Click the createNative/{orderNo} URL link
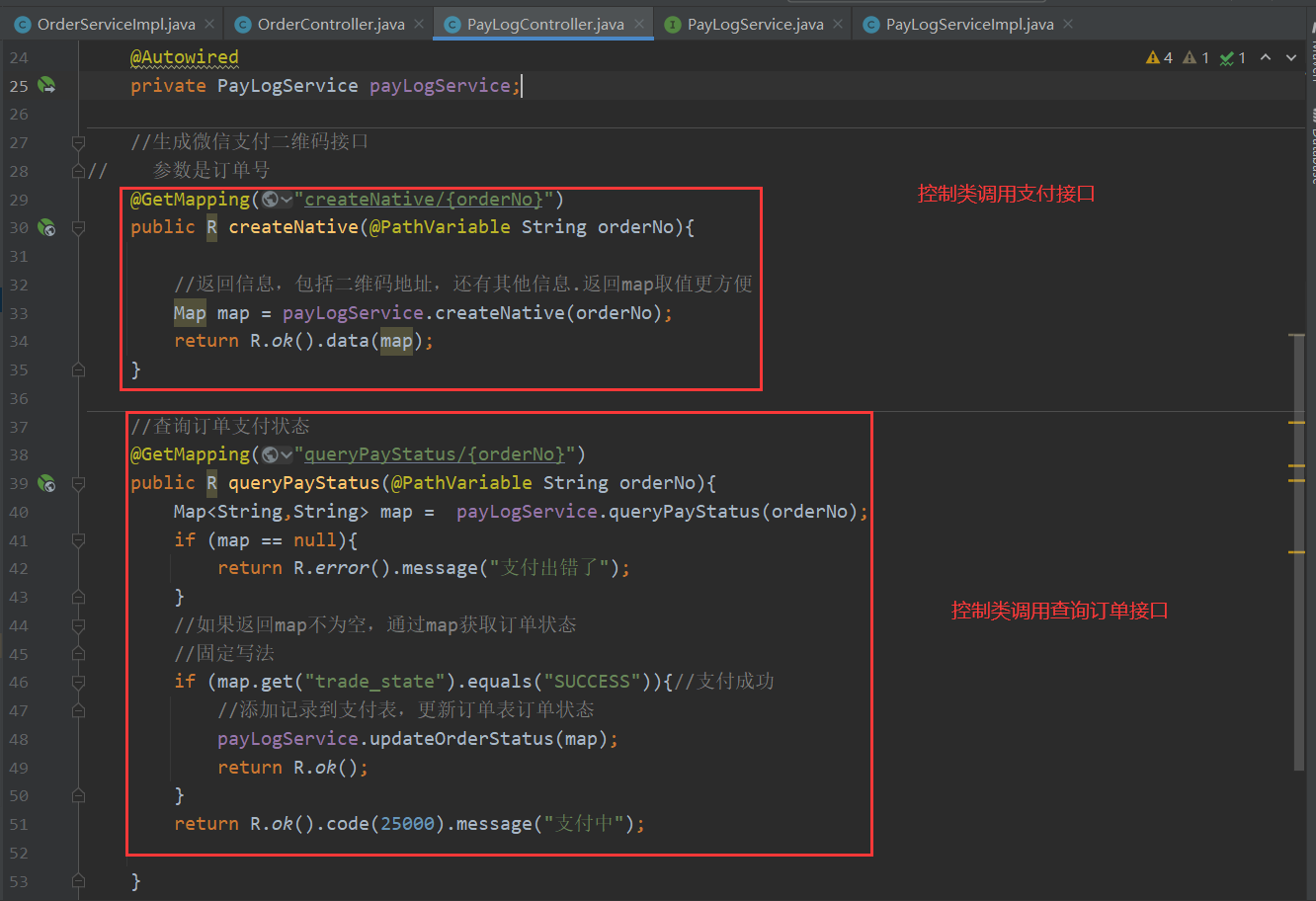1316x901 pixels. (424, 200)
